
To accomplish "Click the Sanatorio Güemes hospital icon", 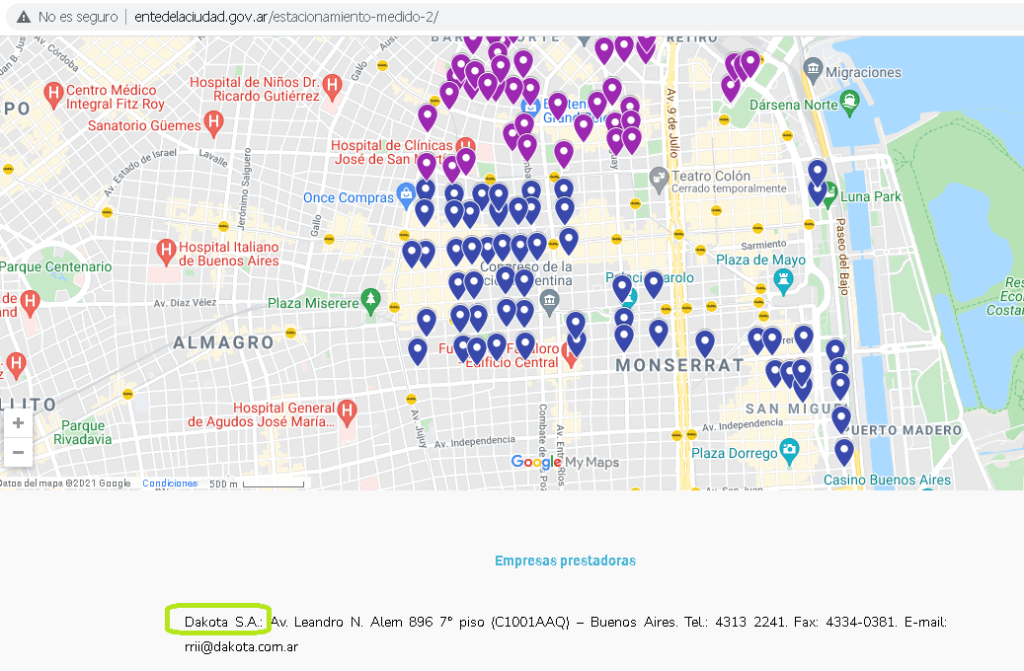I will point(213,124).
